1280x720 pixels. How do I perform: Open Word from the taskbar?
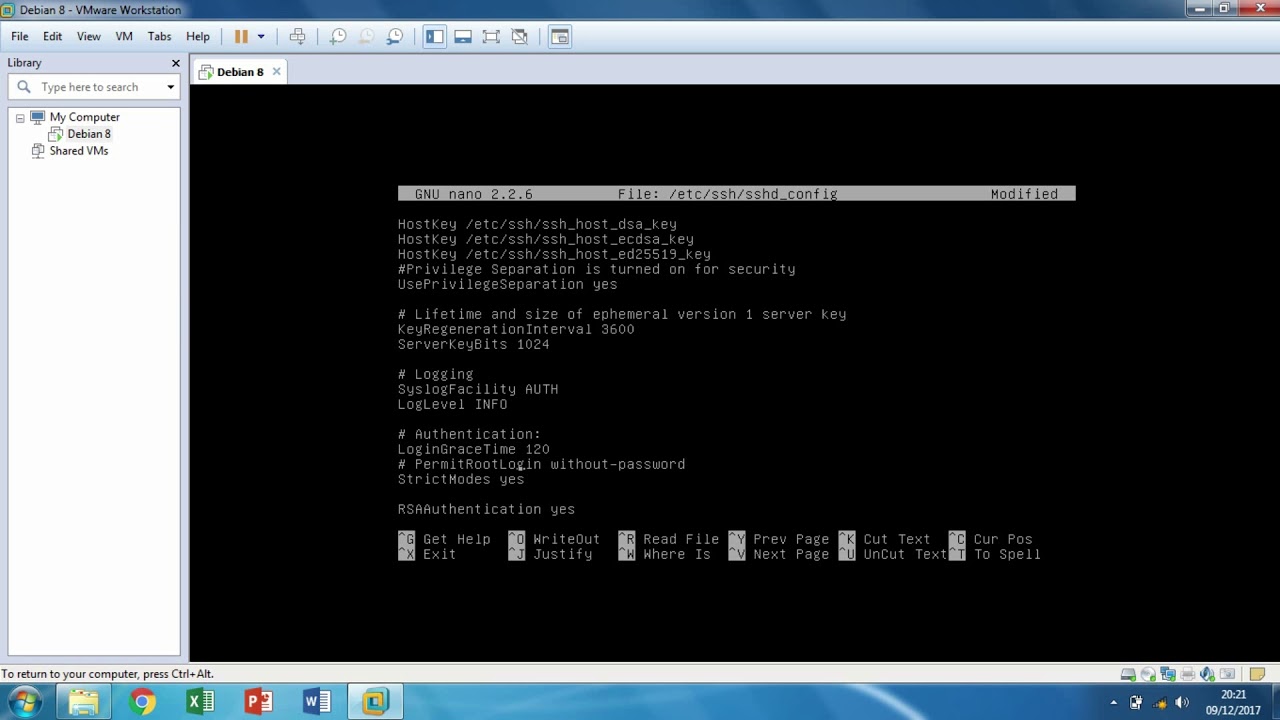pos(316,702)
